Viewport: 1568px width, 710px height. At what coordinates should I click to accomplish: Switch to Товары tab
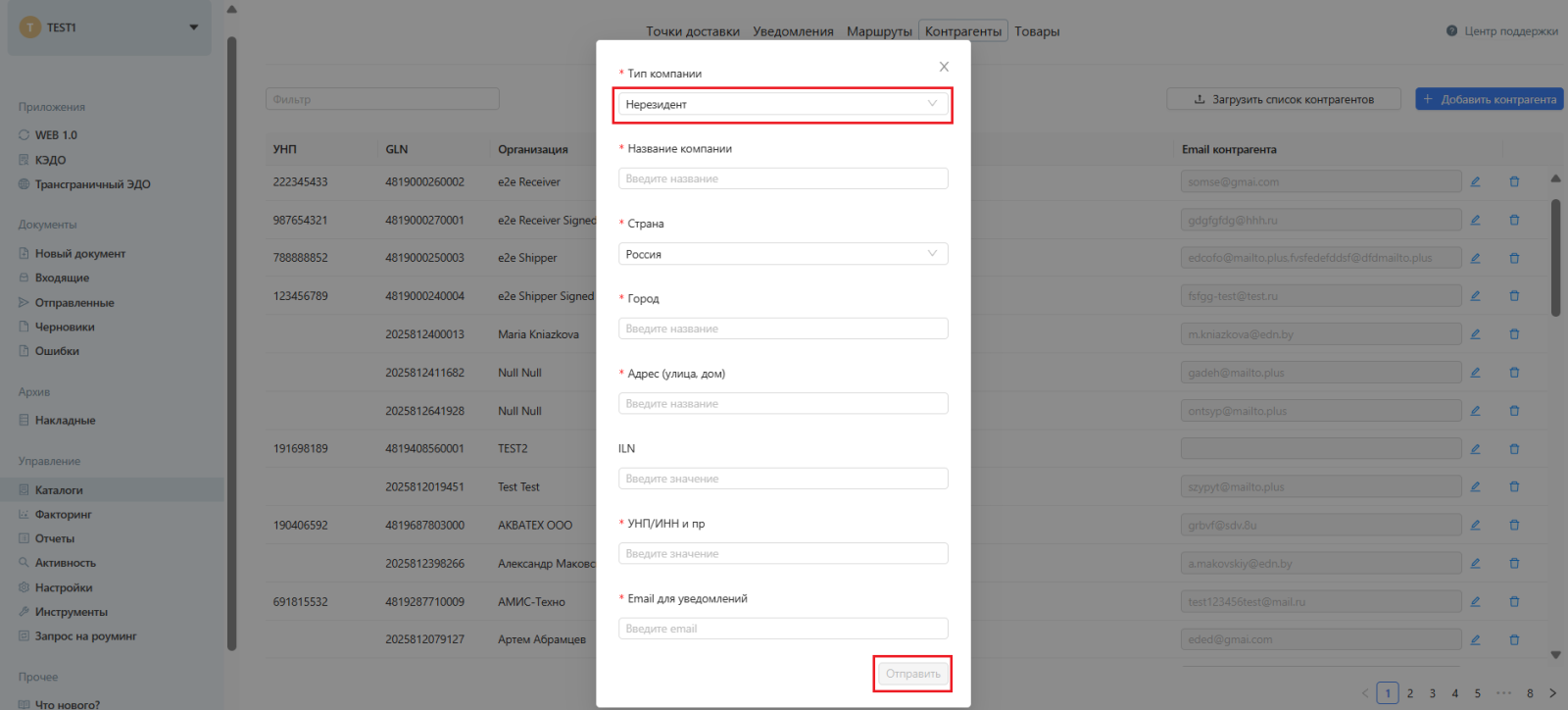click(x=1037, y=31)
